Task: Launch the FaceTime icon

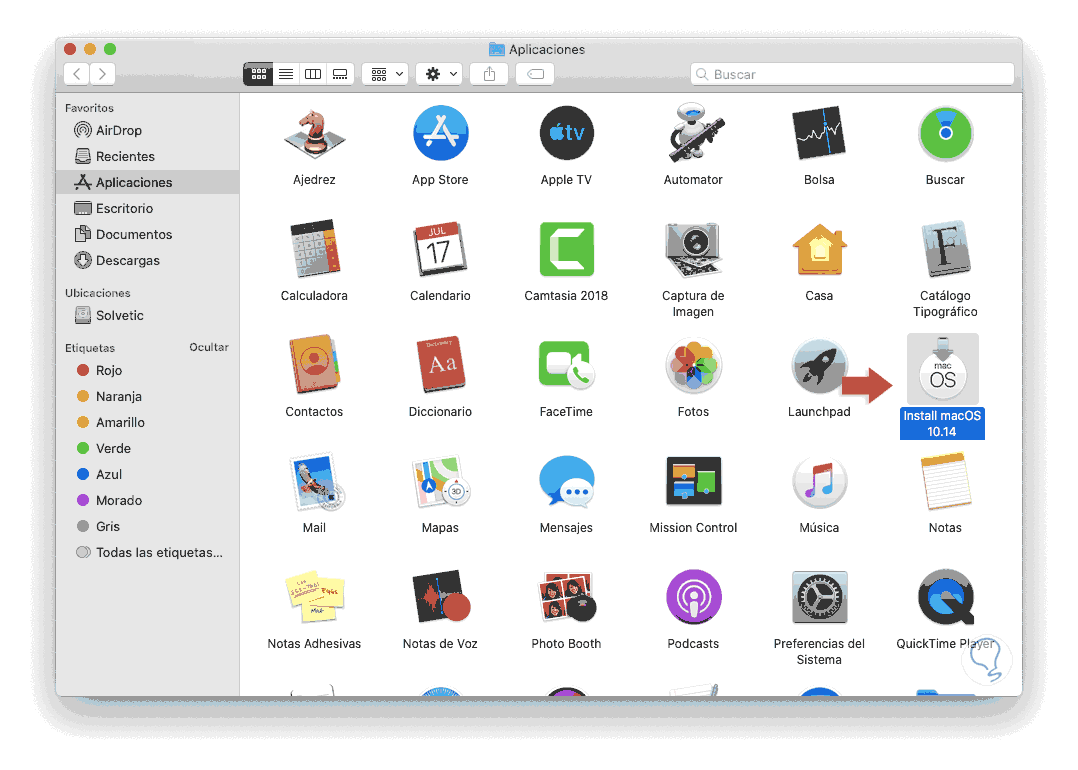Action: click(566, 364)
